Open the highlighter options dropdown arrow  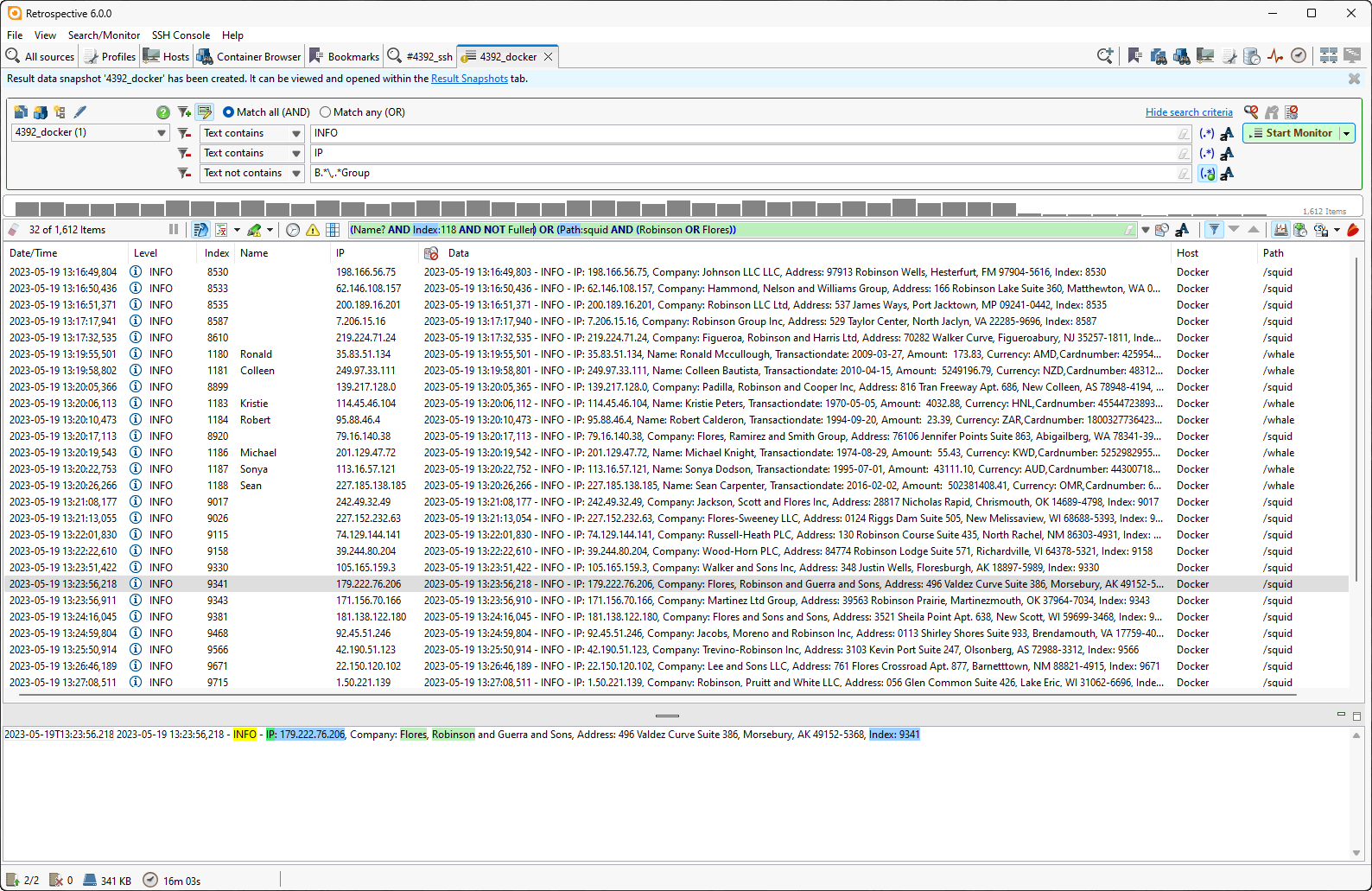[270, 230]
